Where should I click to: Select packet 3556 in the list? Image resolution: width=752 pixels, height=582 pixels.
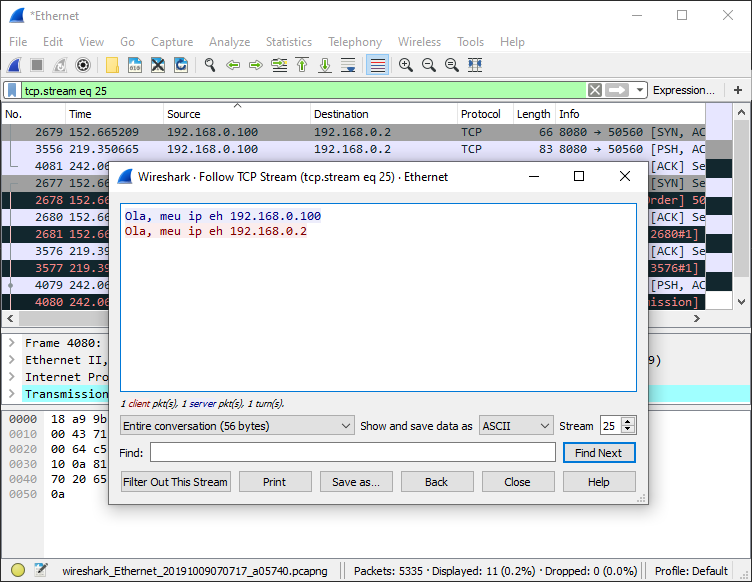(x=353, y=149)
